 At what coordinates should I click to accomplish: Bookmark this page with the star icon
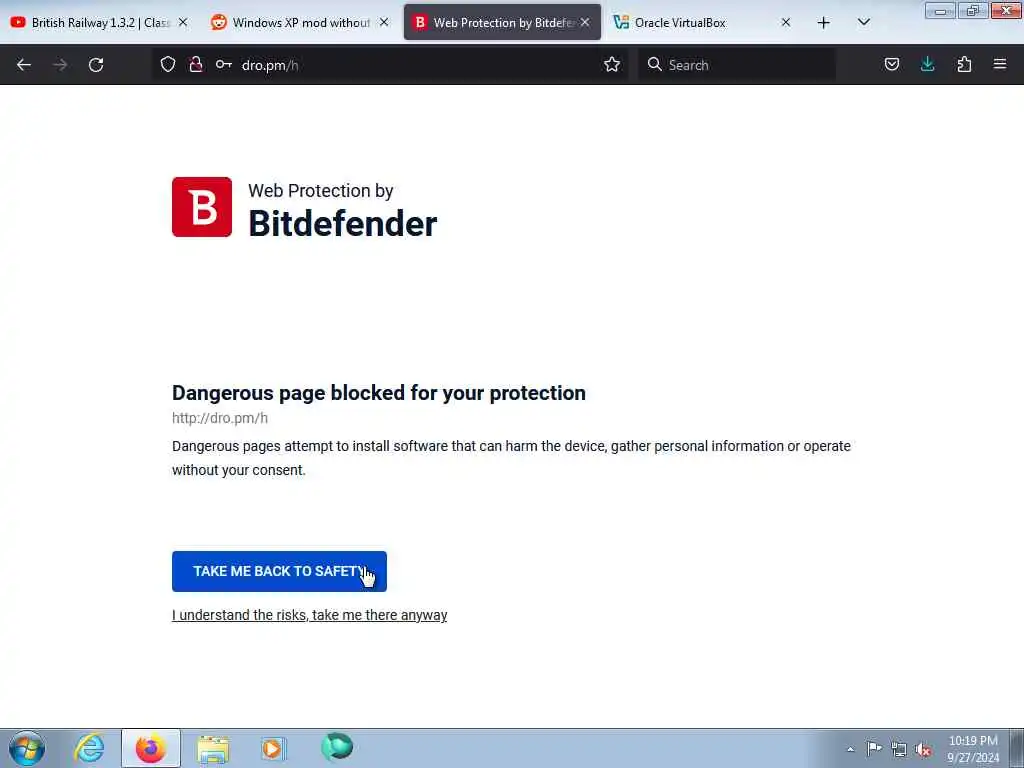pos(612,64)
